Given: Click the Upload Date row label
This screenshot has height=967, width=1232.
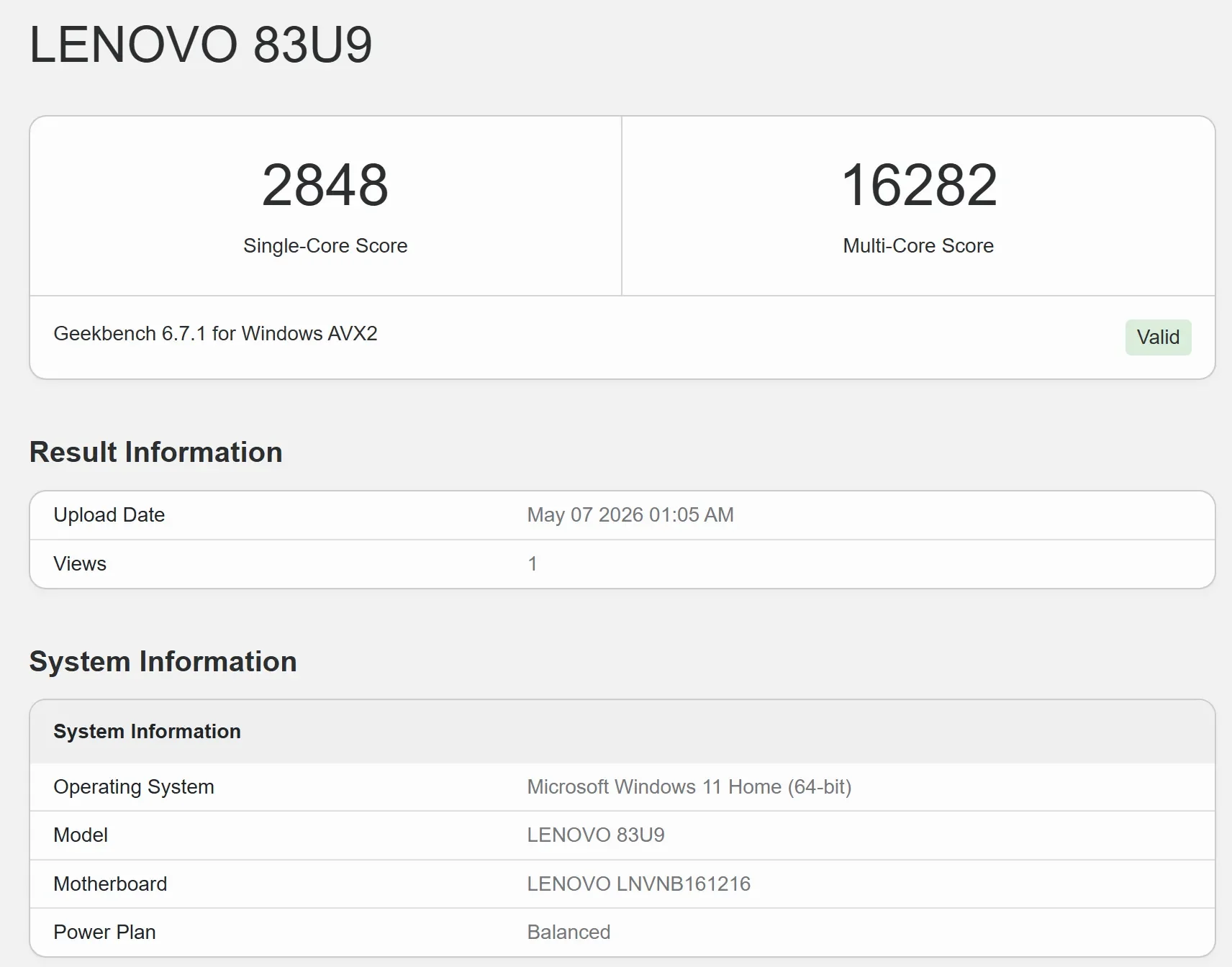Looking at the screenshot, I should coord(109,515).
